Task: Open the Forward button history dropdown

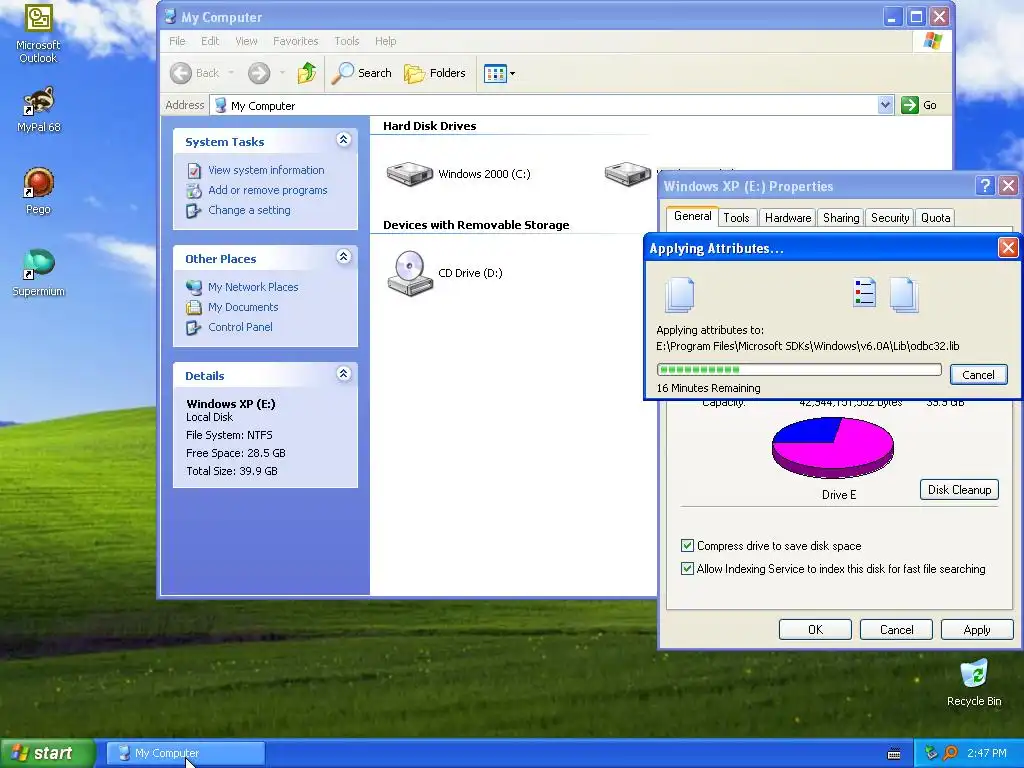Action: point(282,73)
